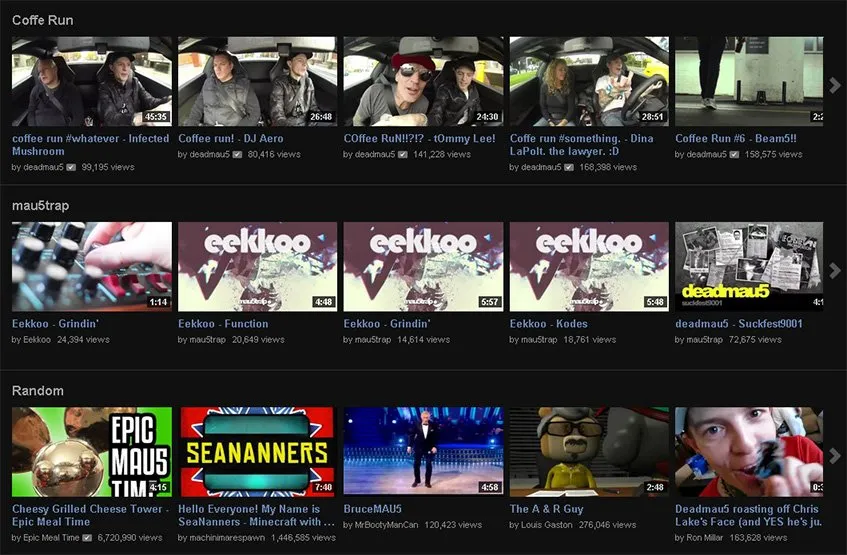Open 'Cheesy Grilled Cheese Tower' title link
Viewport: 847px width, 555px height.
tap(90, 516)
